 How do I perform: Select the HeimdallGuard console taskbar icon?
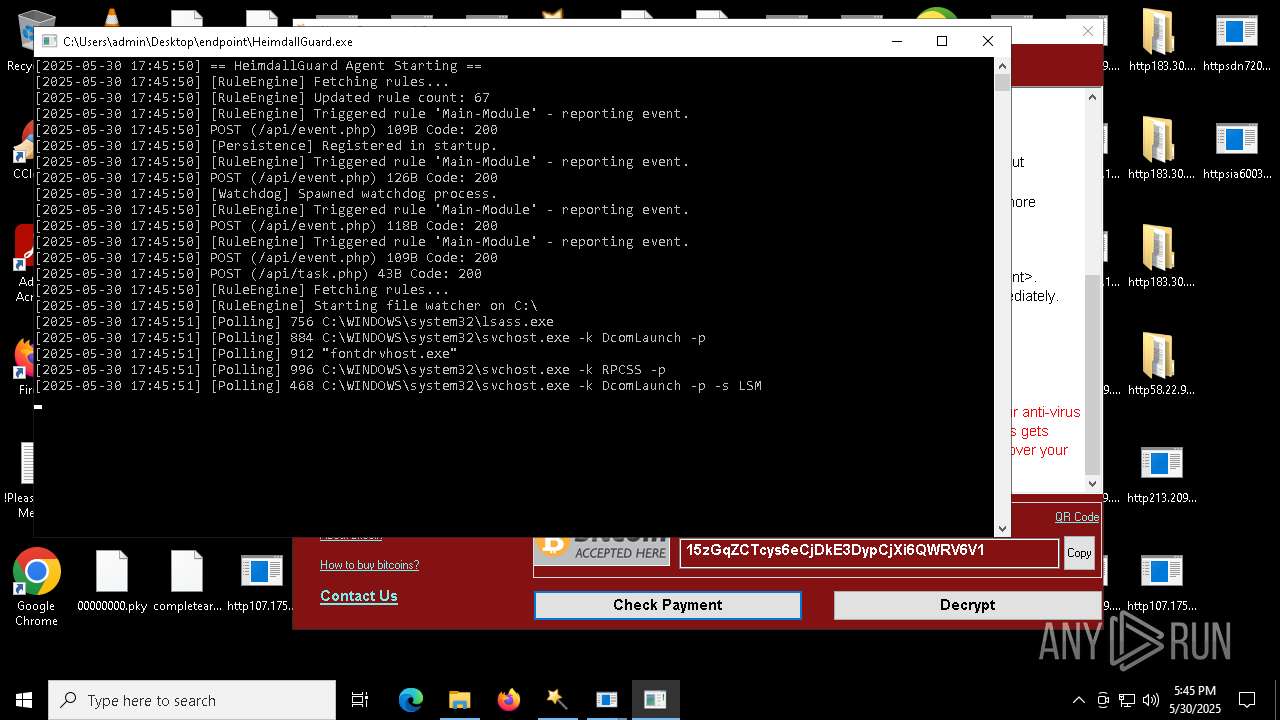pos(655,700)
